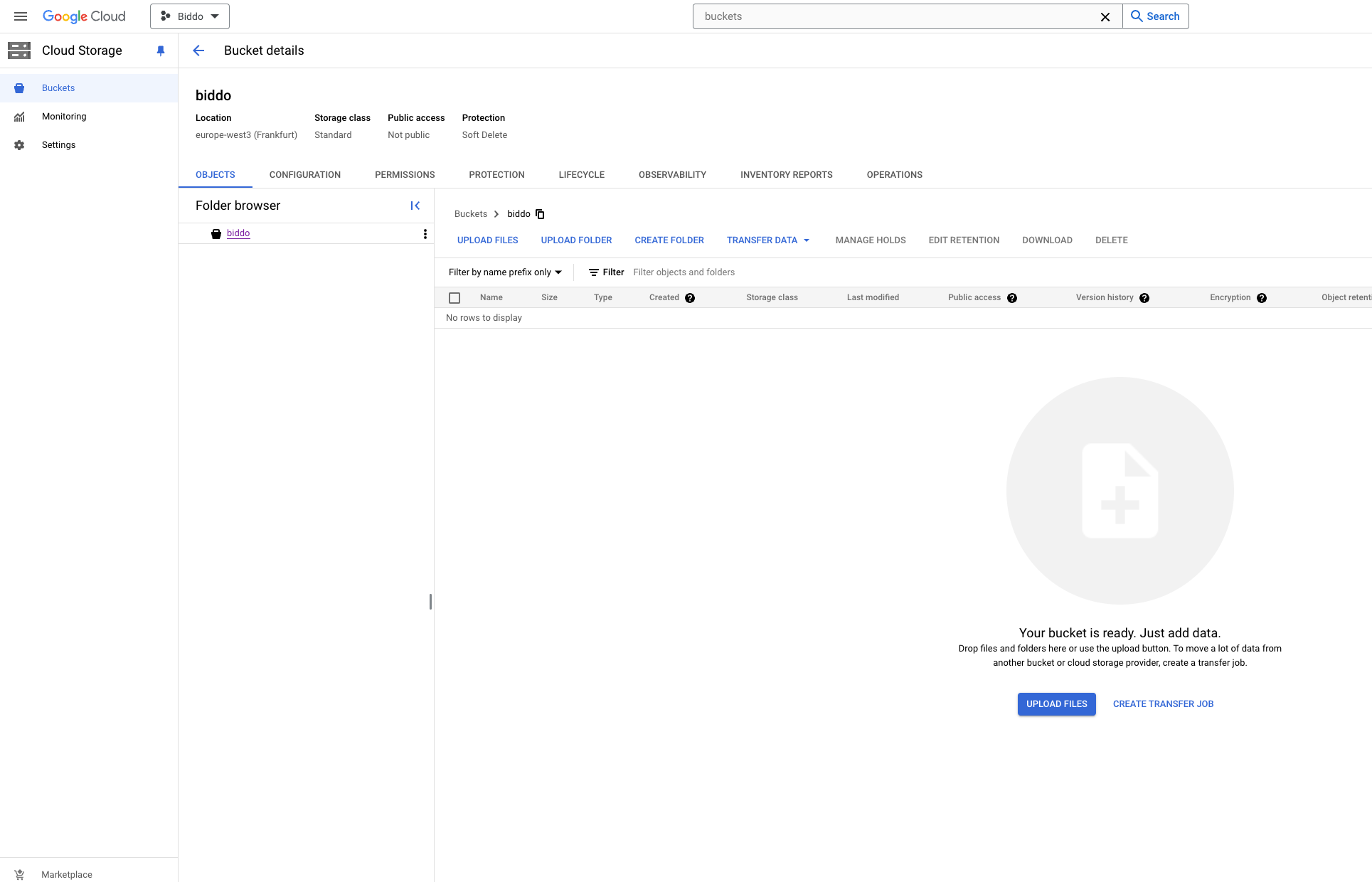The width and height of the screenshot is (1372, 882).
Task: Click the Download toolbar button
Action: [1047, 240]
